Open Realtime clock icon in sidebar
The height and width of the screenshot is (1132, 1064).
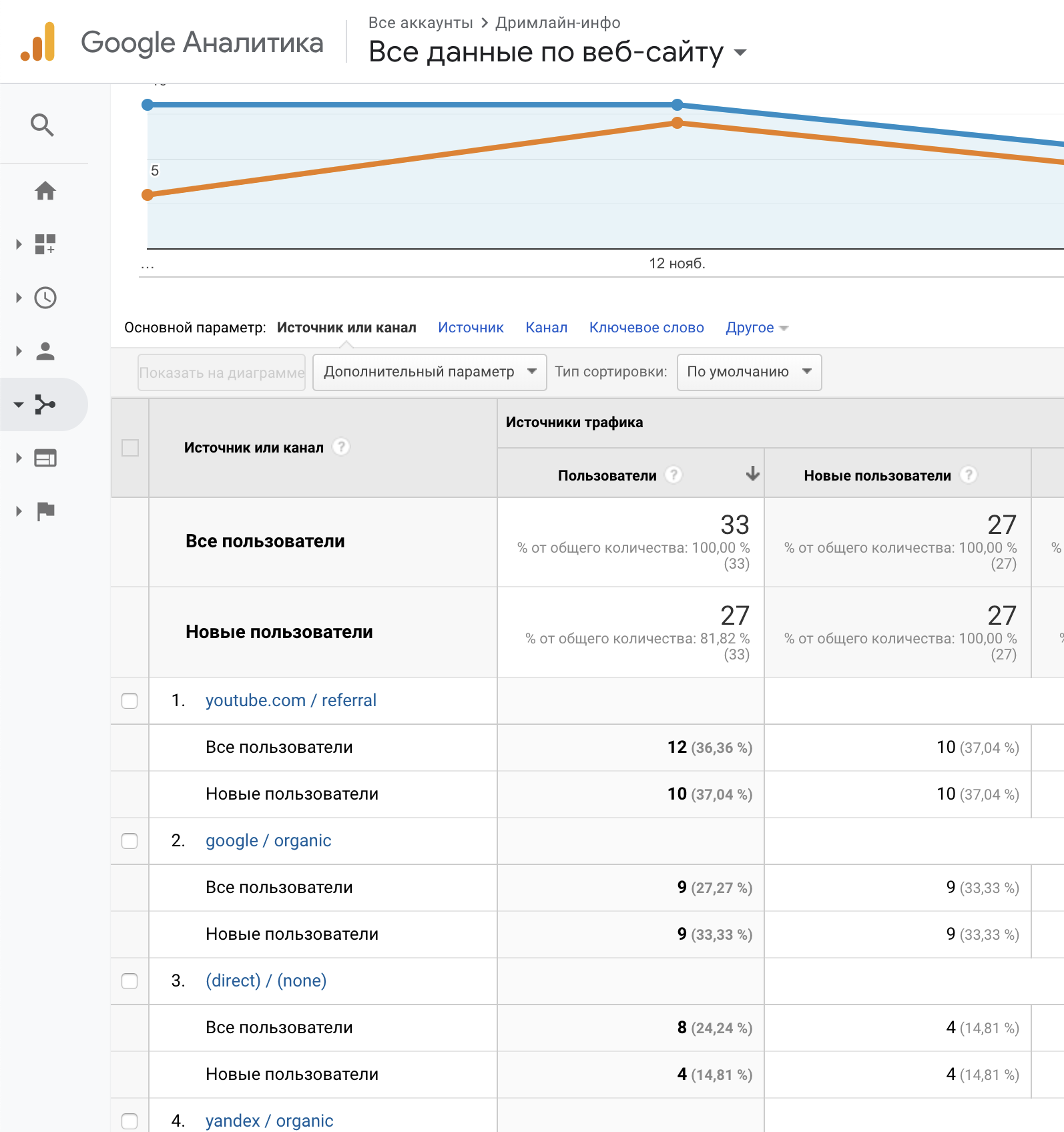pos(45,298)
